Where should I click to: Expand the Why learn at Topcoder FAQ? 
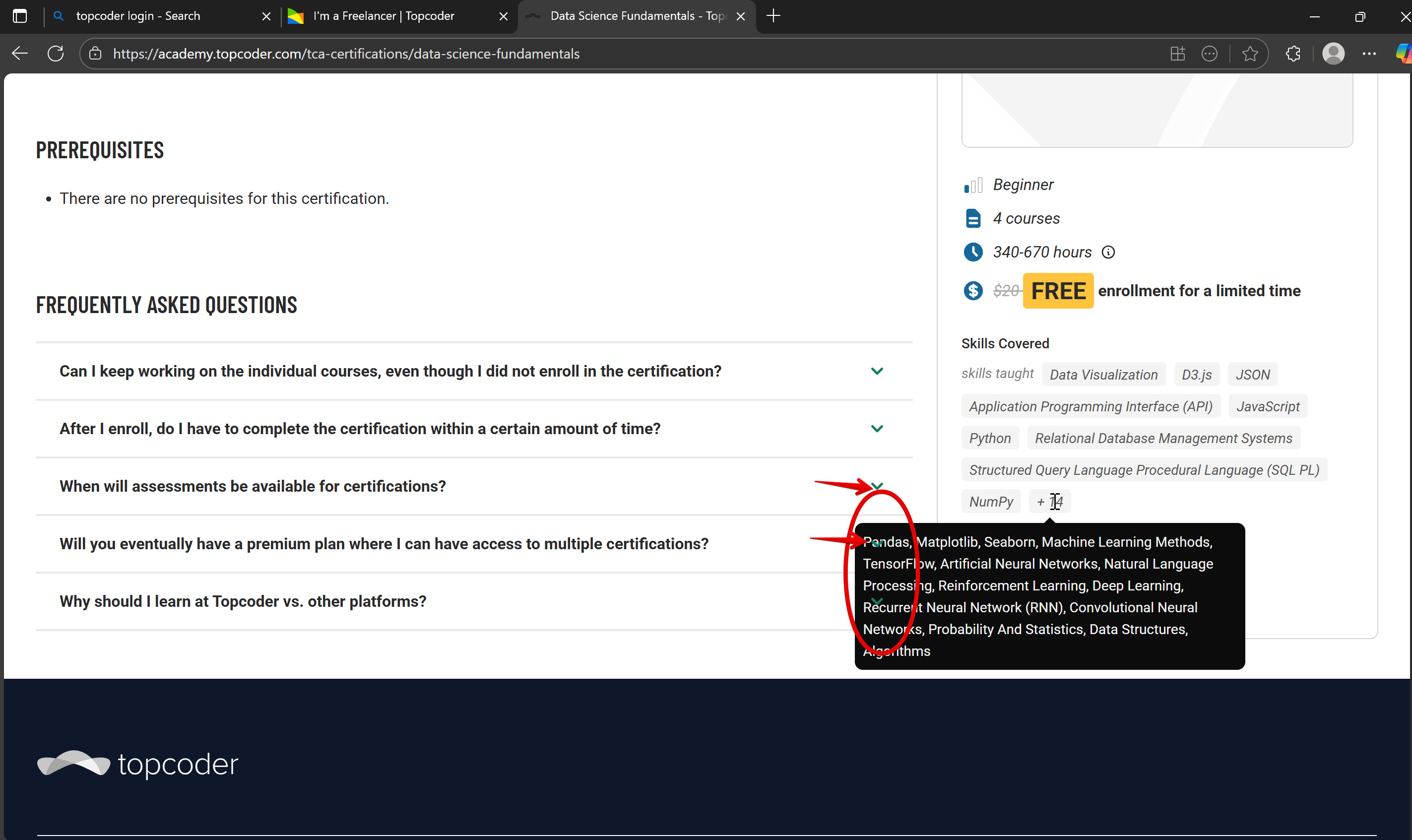243,601
